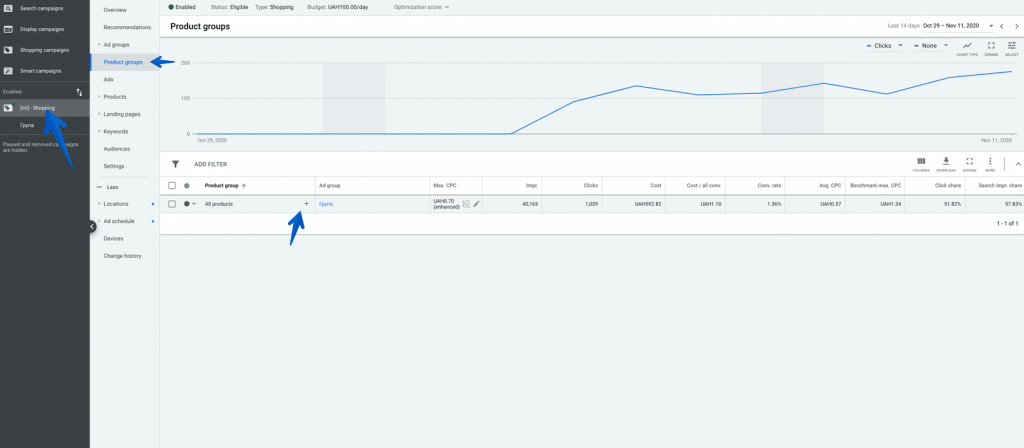This screenshot has width=1024, height=448.
Task: Click the More options three-dot icon
Action: [990, 162]
